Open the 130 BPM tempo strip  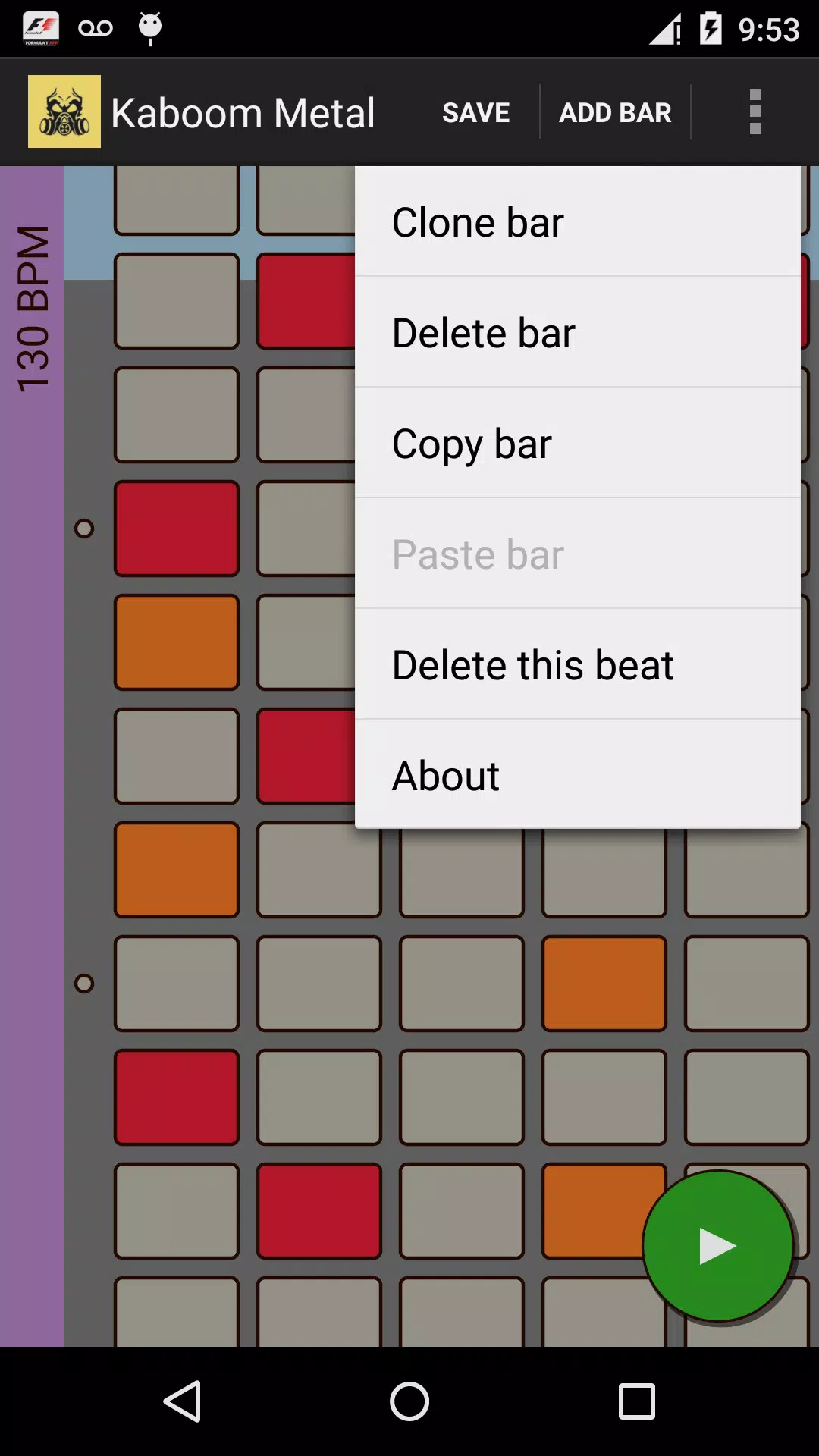click(32, 756)
